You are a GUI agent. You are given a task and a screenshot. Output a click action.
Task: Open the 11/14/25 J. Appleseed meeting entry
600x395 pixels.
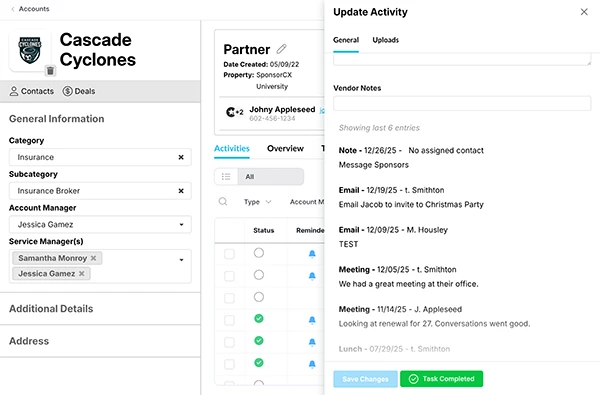click(x=434, y=317)
